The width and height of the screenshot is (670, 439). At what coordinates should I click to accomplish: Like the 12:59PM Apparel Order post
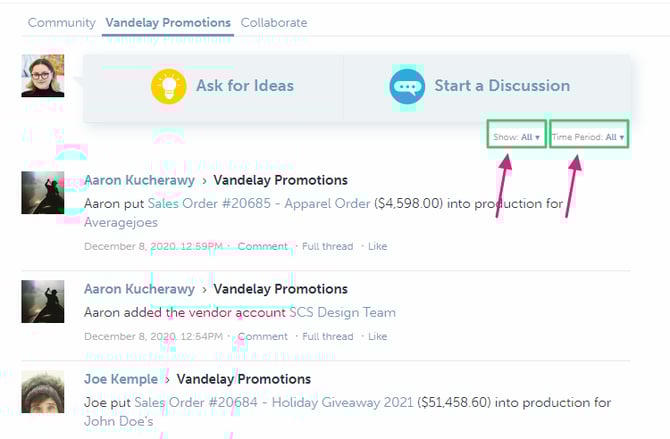point(378,246)
